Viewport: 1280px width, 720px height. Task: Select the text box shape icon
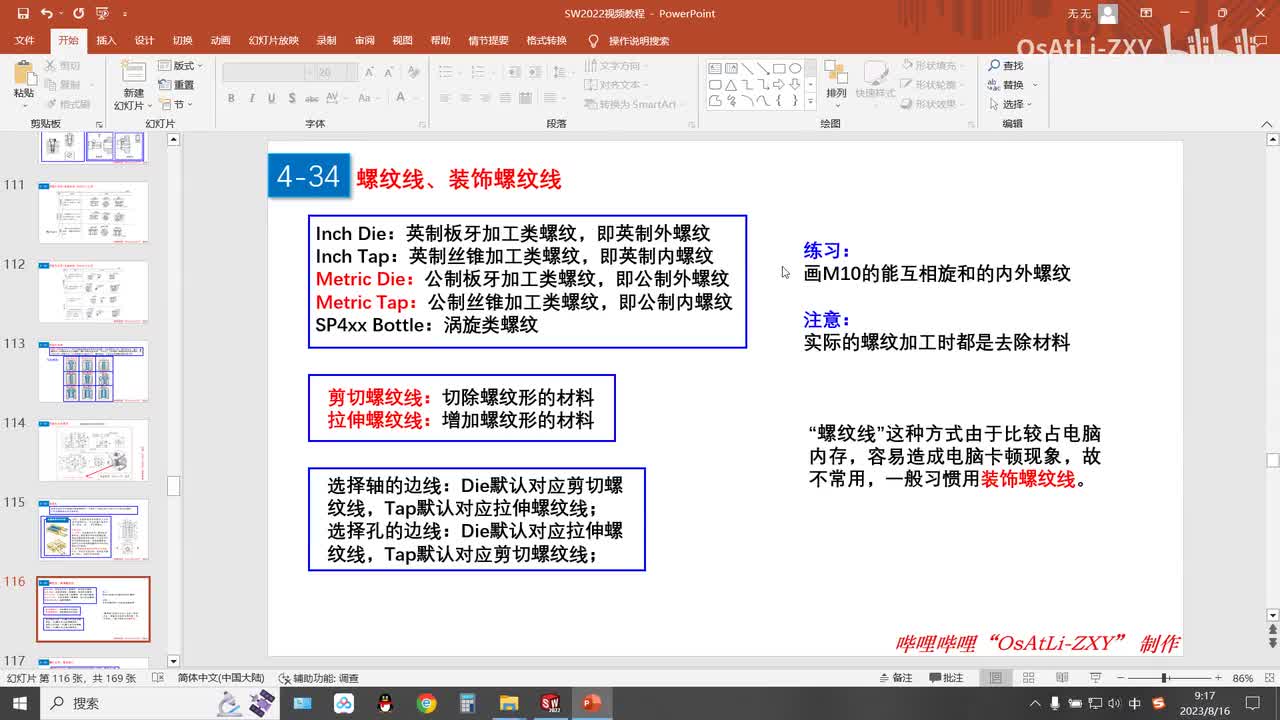tap(715, 69)
